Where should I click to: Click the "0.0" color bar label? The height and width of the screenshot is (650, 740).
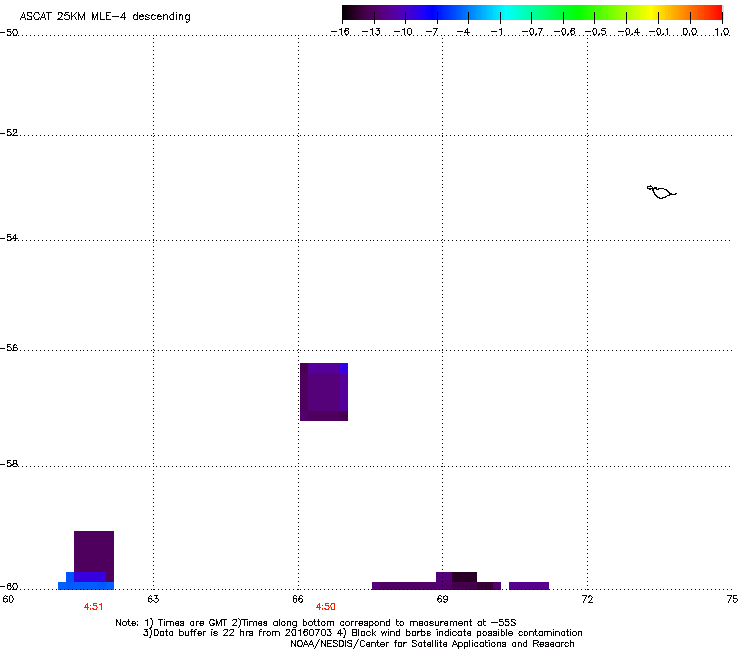coord(690,32)
